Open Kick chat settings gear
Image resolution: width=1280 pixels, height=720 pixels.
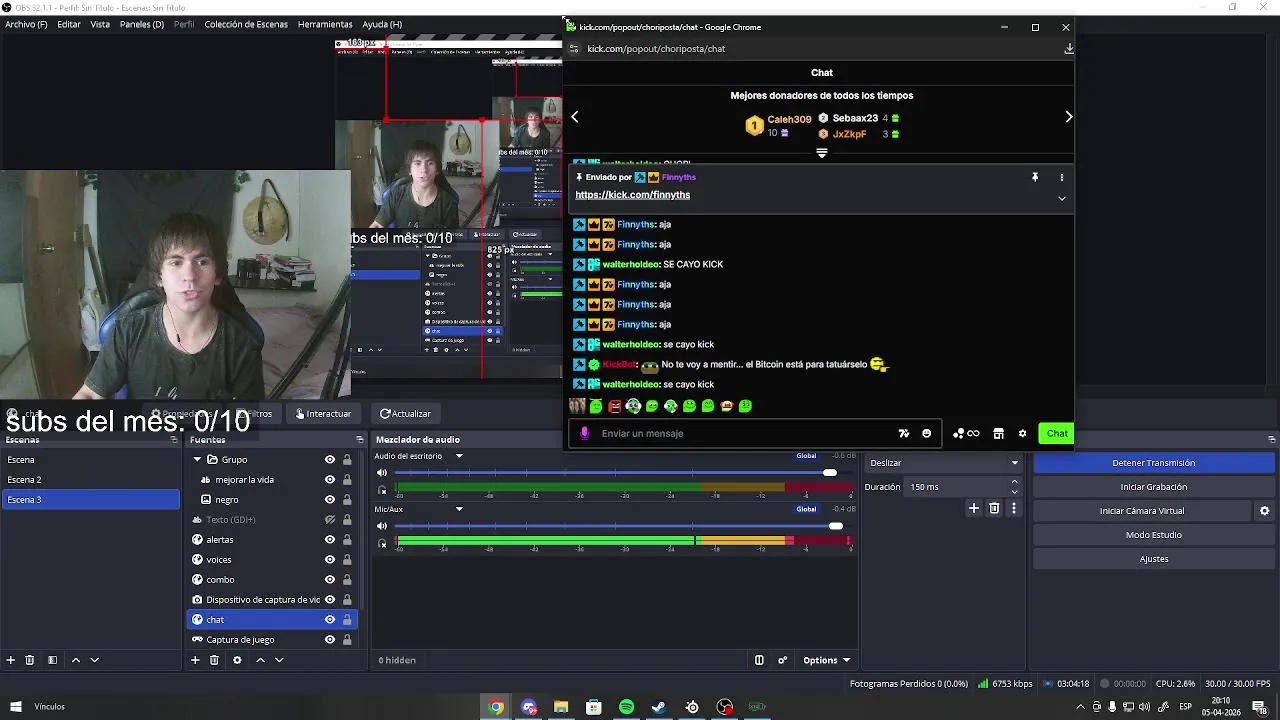point(1022,433)
